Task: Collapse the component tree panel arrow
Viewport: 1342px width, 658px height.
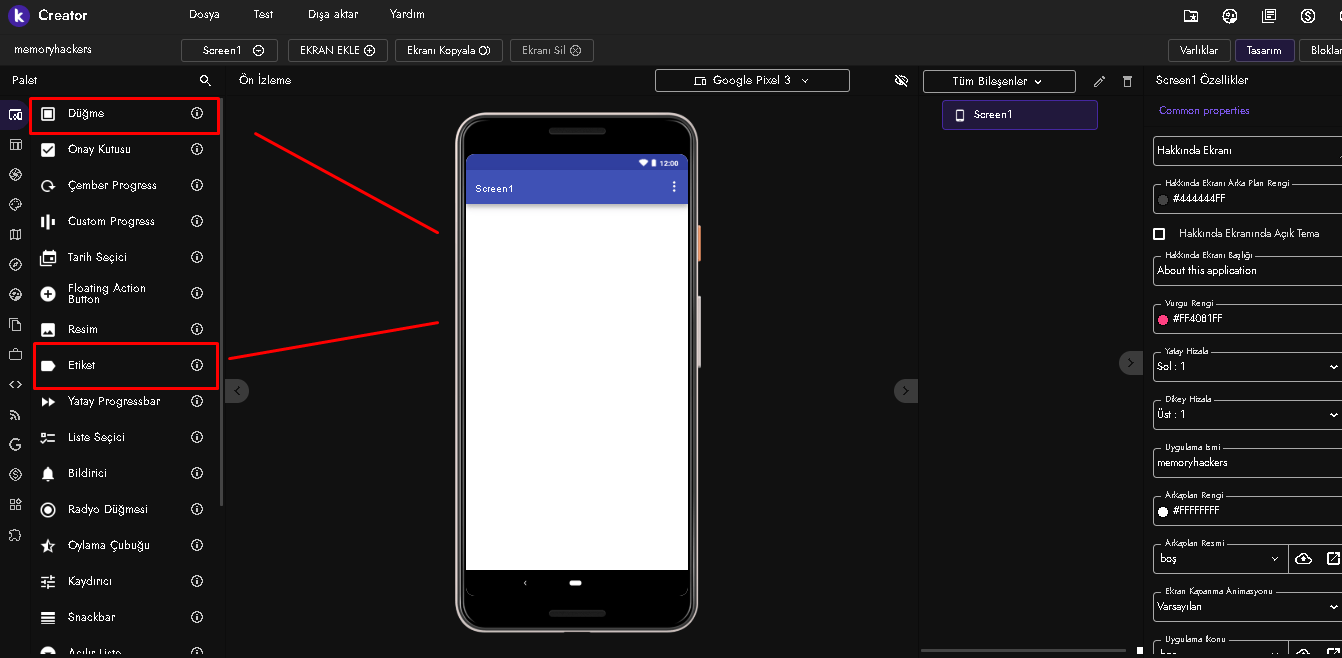Action: (x=905, y=391)
